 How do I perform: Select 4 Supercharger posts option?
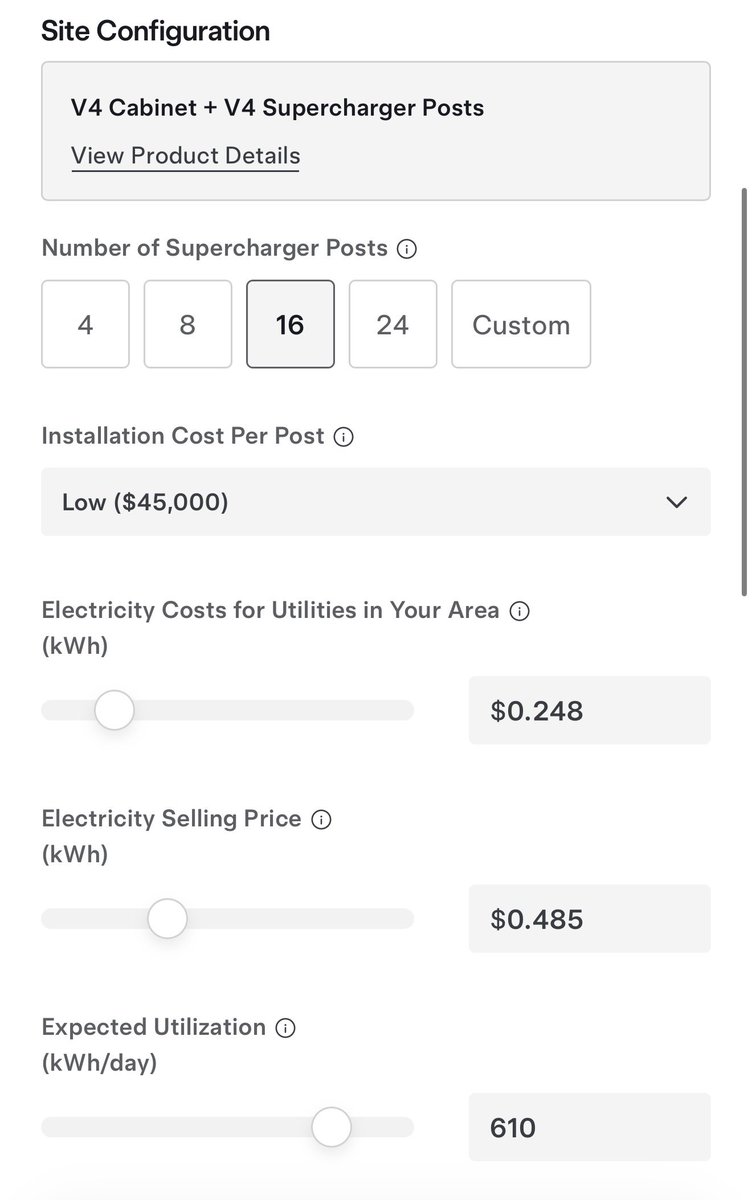click(85, 324)
